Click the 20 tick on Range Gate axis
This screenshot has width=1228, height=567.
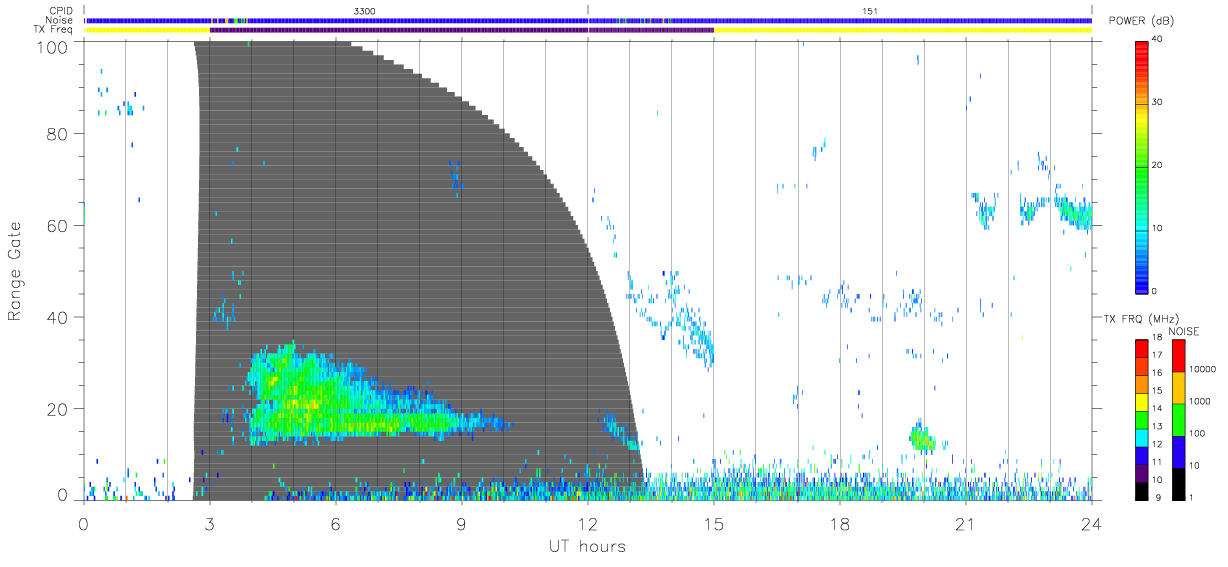59,409
